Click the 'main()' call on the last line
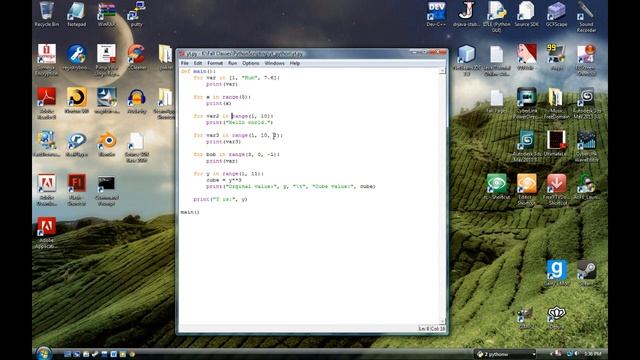This screenshot has width=640, height=360. coord(190,212)
